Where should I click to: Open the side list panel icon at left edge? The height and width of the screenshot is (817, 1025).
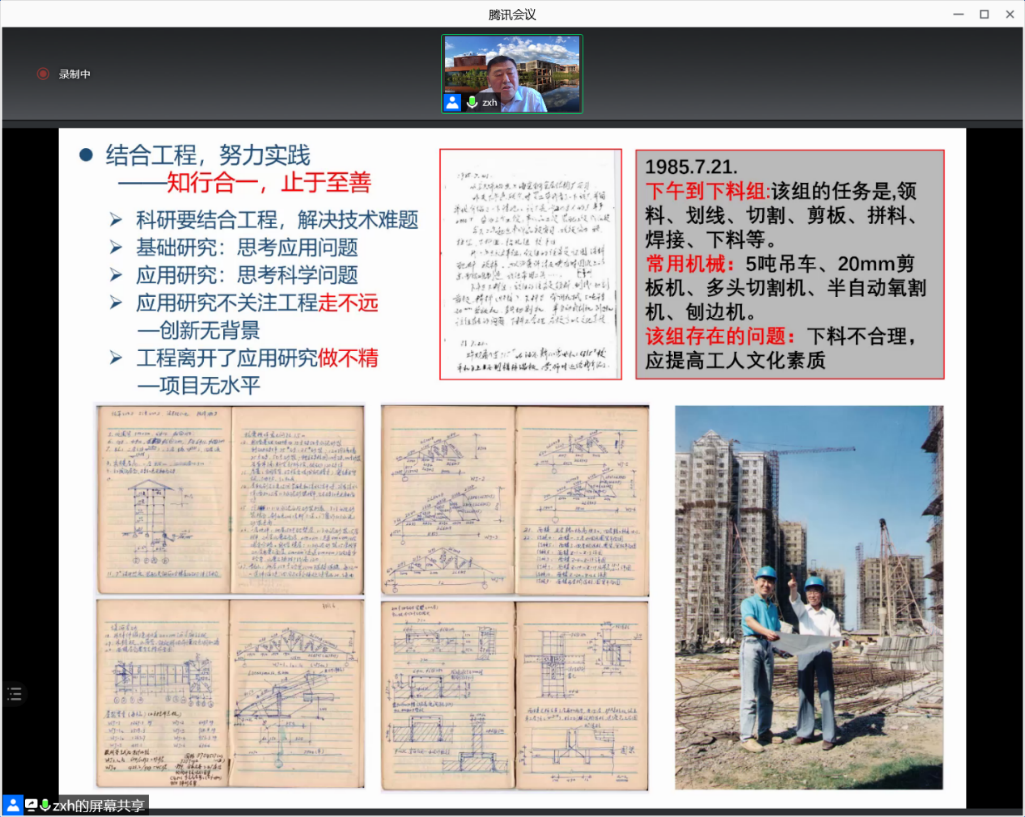[13, 693]
